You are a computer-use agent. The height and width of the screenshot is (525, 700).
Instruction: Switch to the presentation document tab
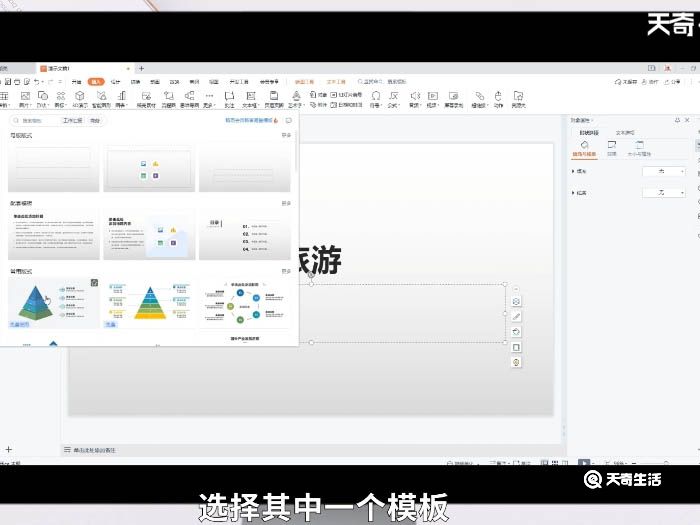[83, 68]
